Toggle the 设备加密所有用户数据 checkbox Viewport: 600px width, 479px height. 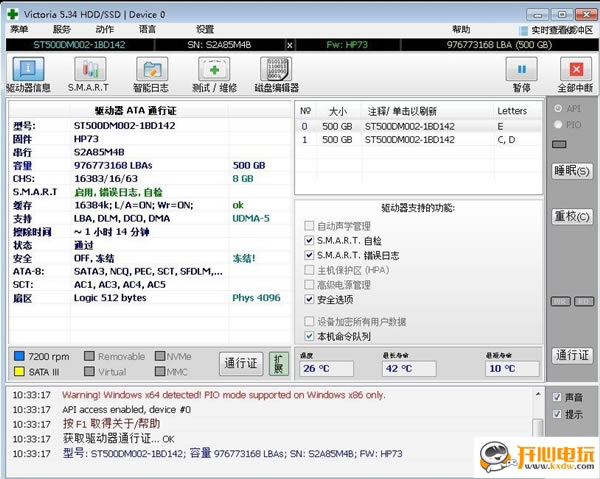[309, 321]
